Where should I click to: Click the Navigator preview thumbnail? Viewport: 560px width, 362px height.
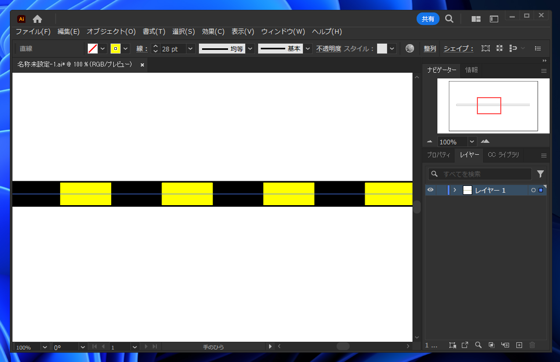point(493,106)
